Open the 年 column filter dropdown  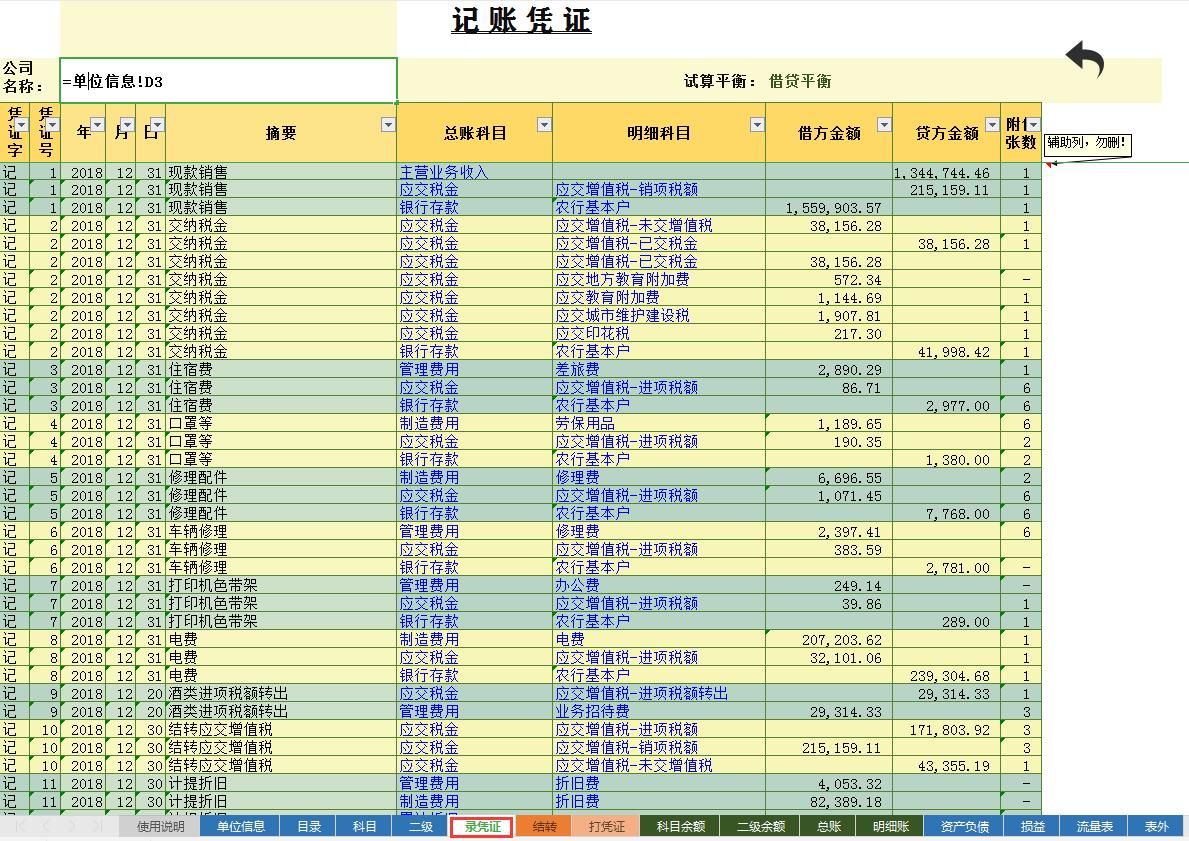[x=96, y=124]
